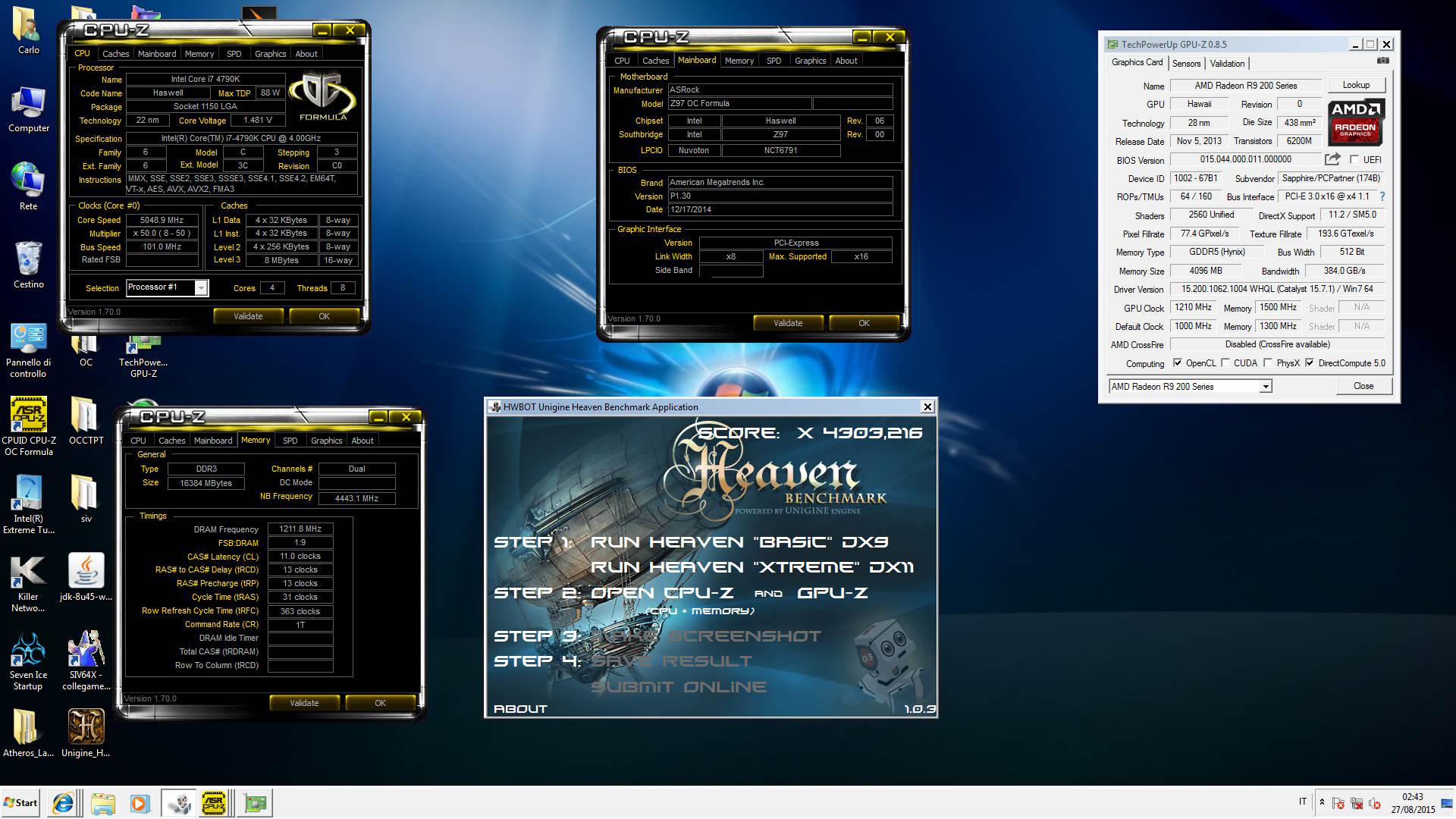The image size is (1456, 819).
Task: Open AMD Radeon R9 200 GPU dropdown
Action: [x=1265, y=387]
